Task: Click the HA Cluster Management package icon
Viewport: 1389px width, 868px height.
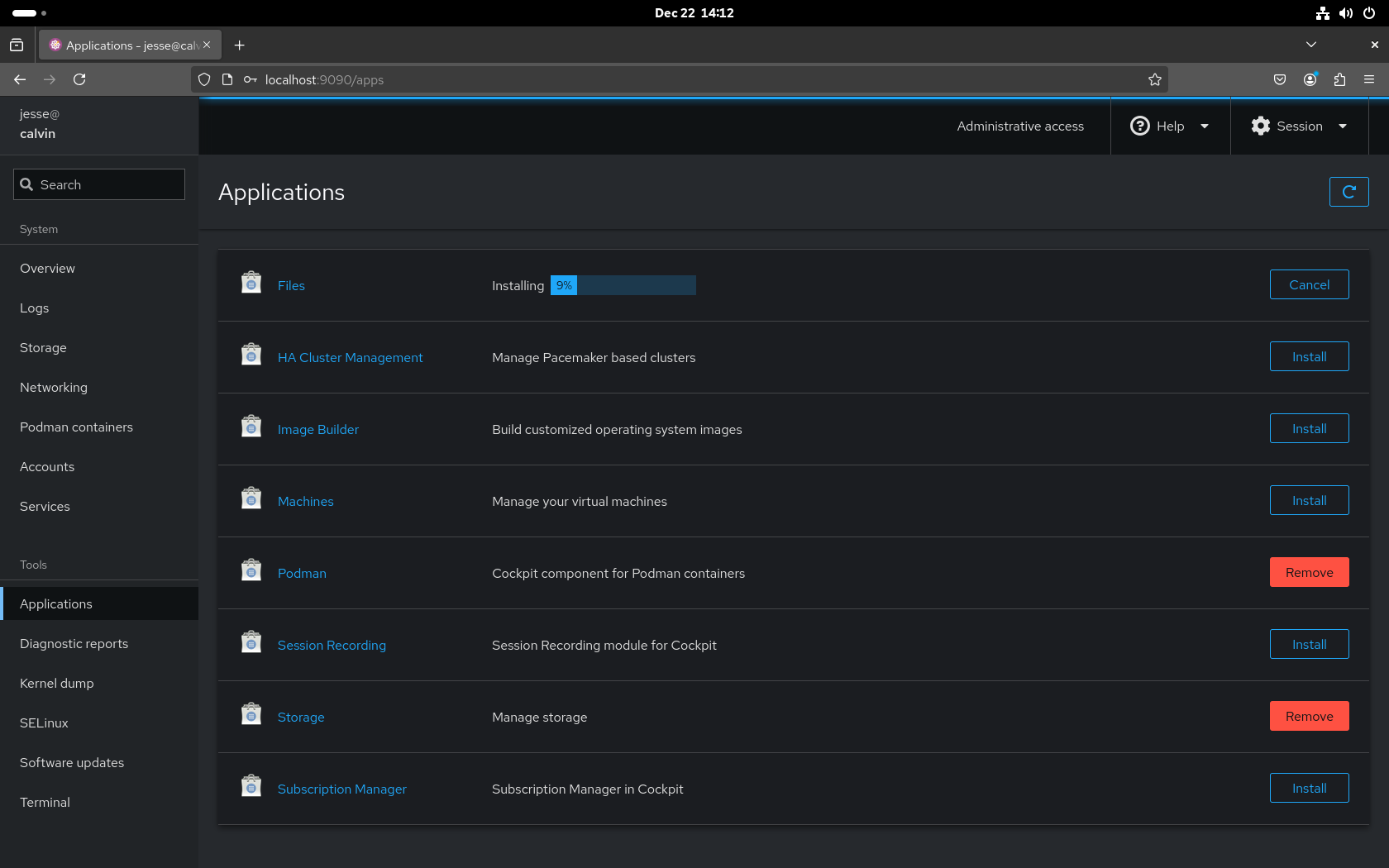Action: click(x=251, y=355)
